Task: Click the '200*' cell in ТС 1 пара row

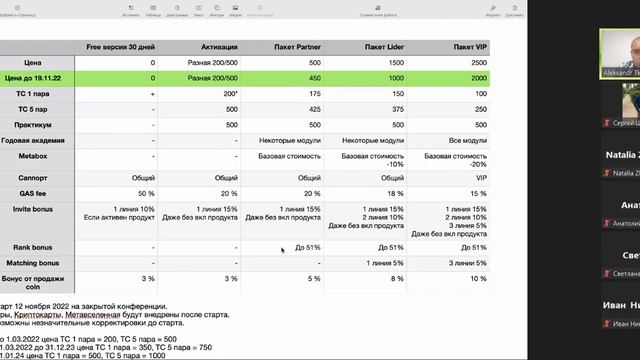Action: pos(199,94)
